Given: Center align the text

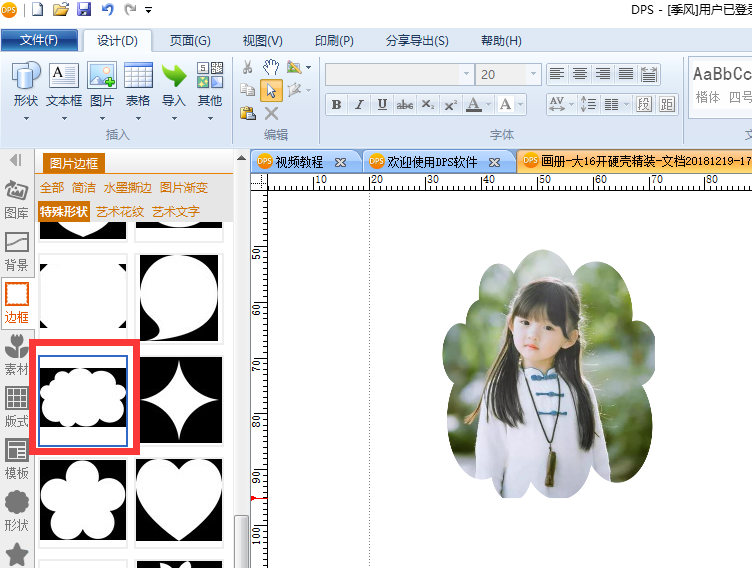Looking at the screenshot, I should coord(580,74).
